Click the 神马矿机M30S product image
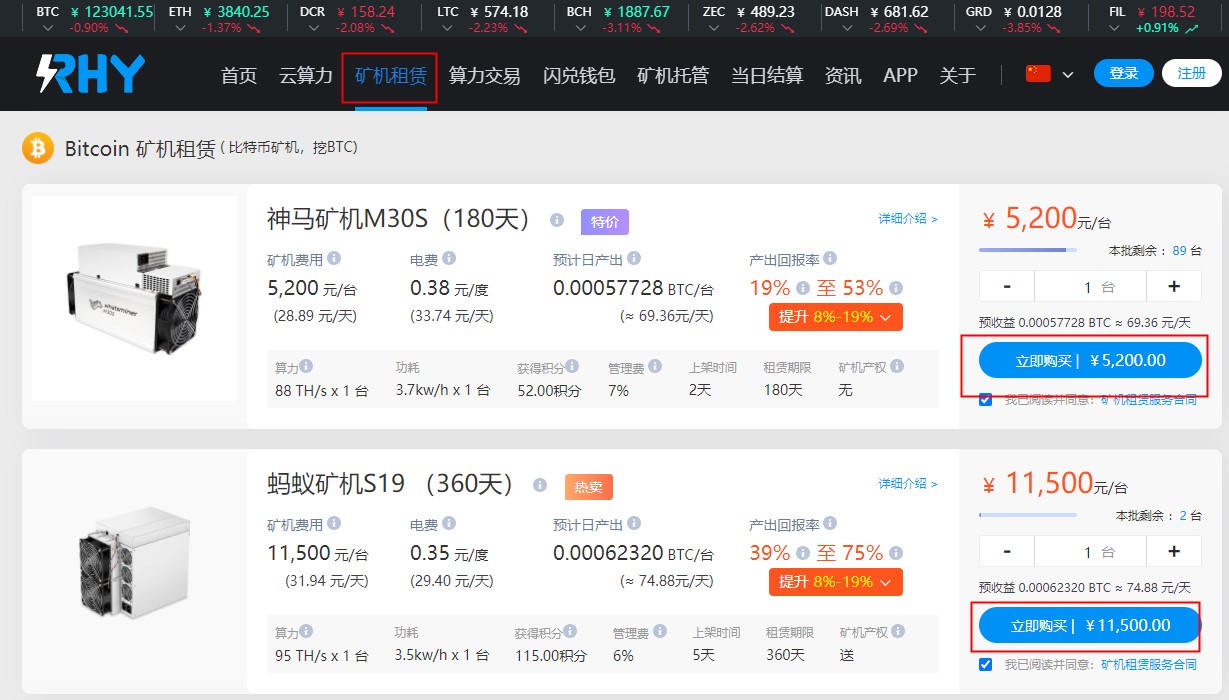Image resolution: width=1229 pixels, height=700 pixels. tap(135, 298)
